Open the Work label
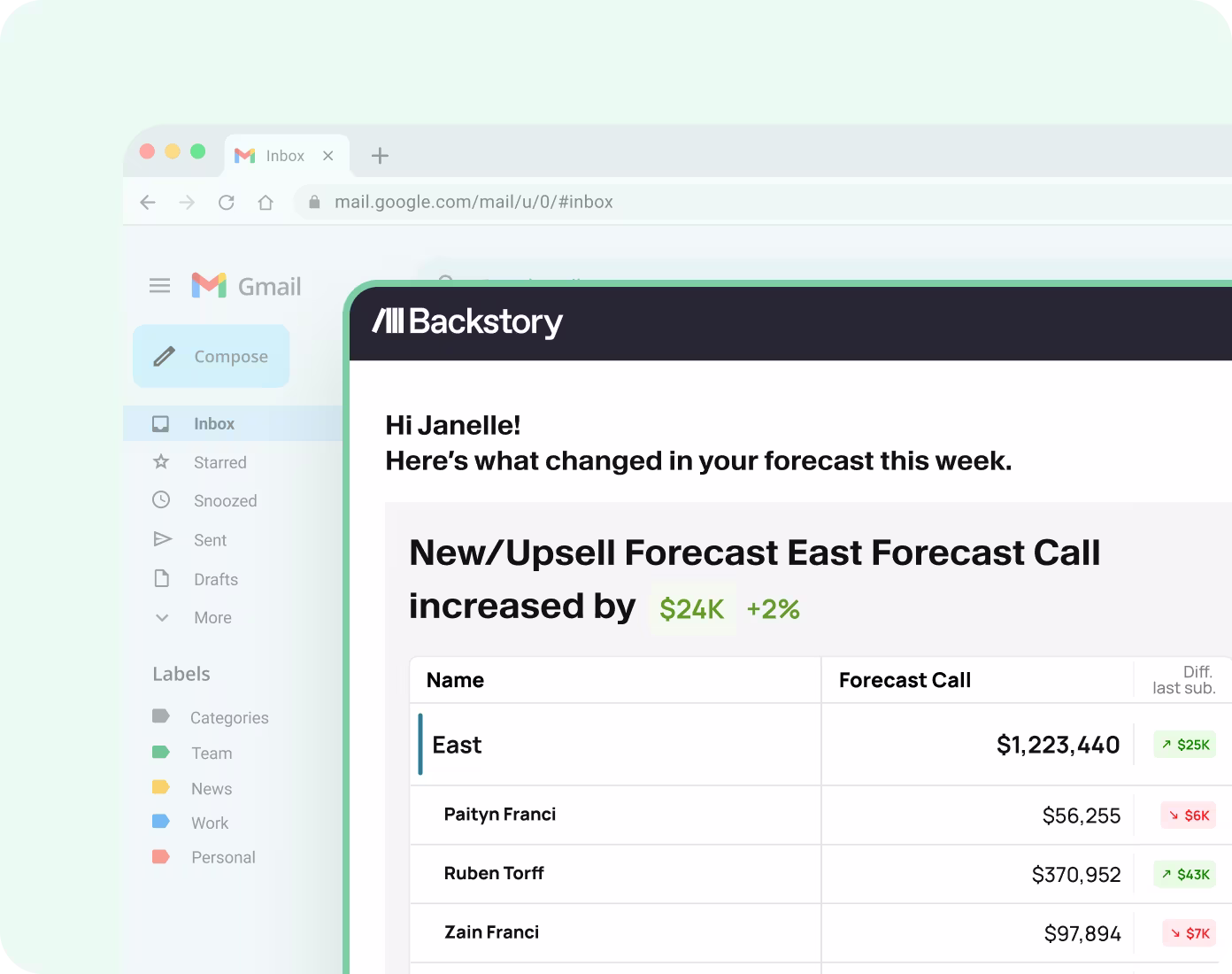The image size is (1232, 974). click(x=210, y=823)
